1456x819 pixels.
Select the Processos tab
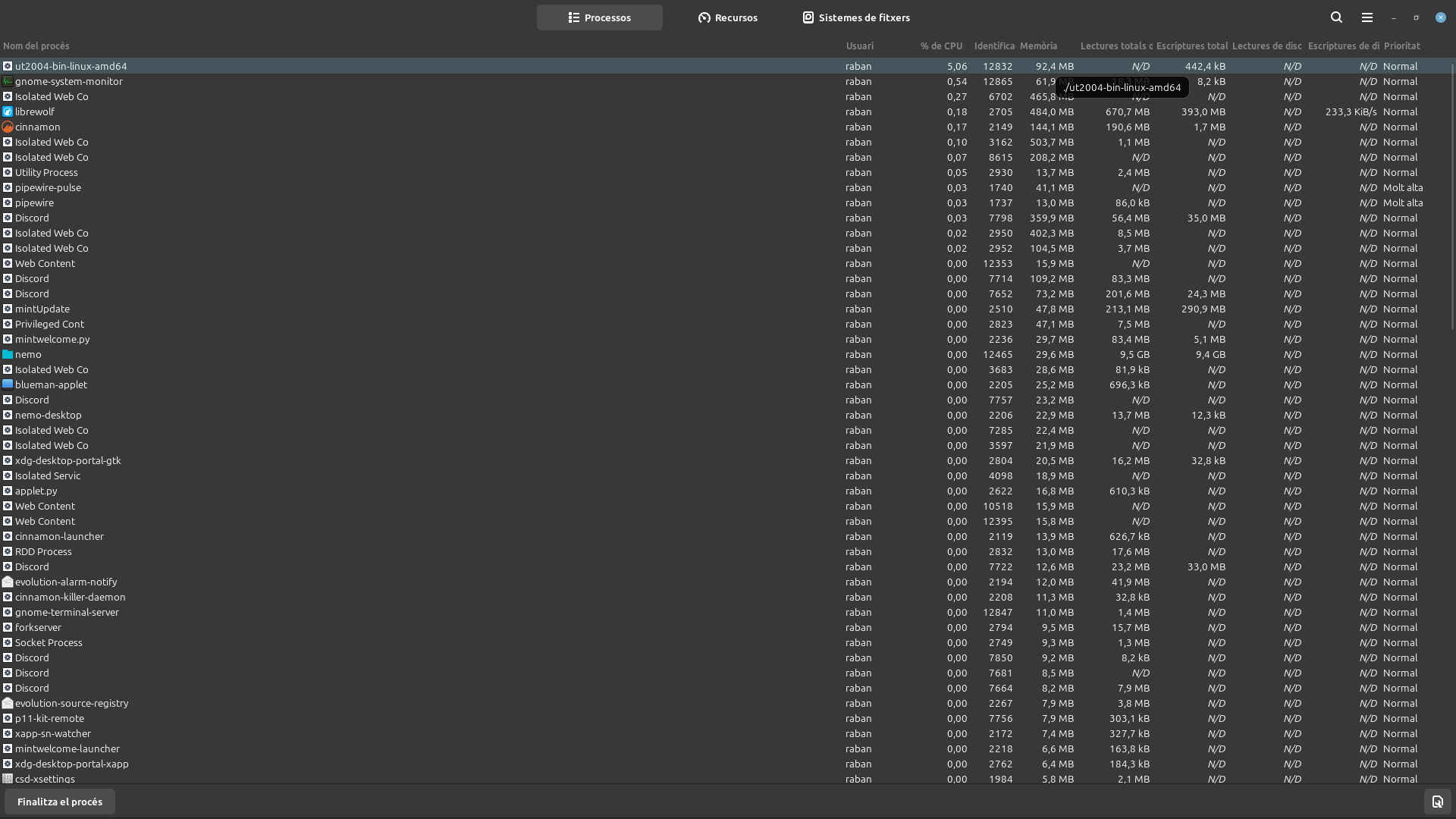pyautogui.click(x=599, y=17)
